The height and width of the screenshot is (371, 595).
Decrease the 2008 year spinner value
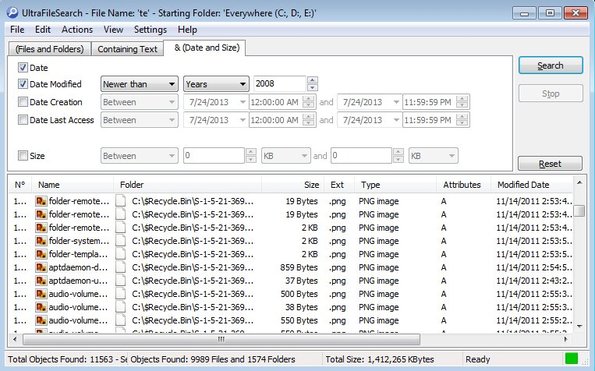312,88
